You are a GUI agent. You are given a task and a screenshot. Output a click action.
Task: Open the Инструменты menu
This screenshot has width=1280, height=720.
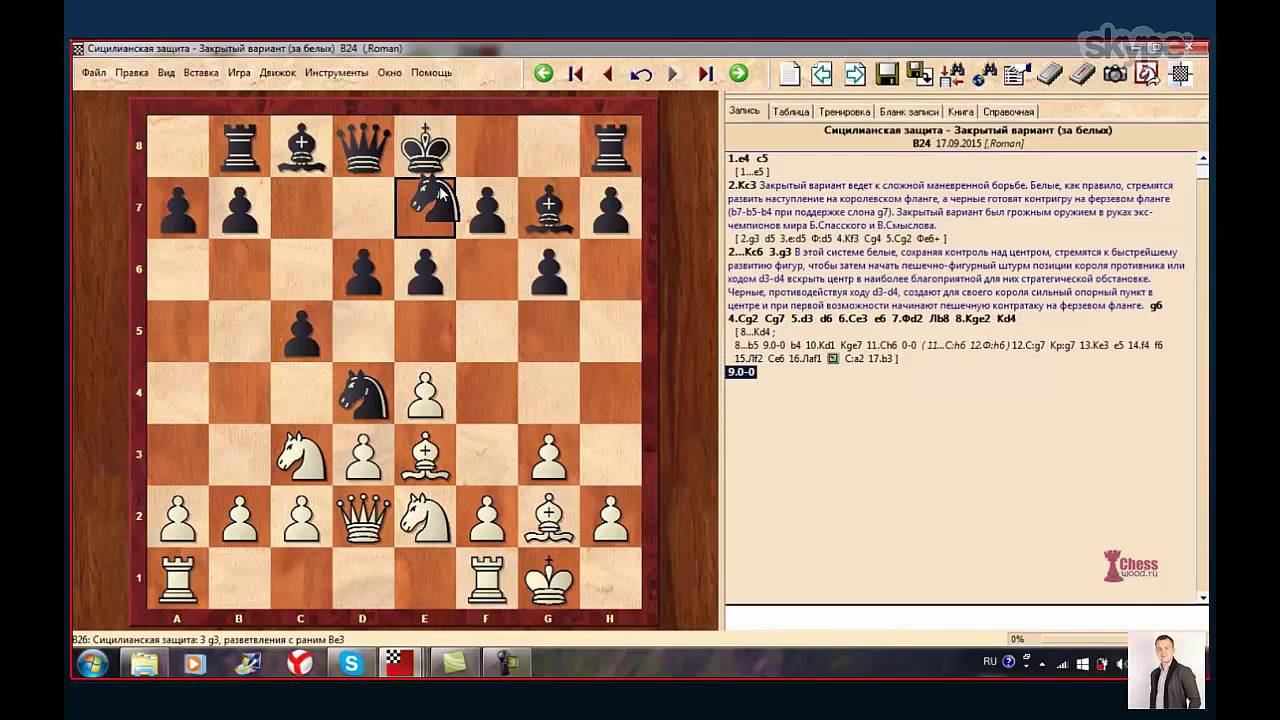tap(337, 73)
